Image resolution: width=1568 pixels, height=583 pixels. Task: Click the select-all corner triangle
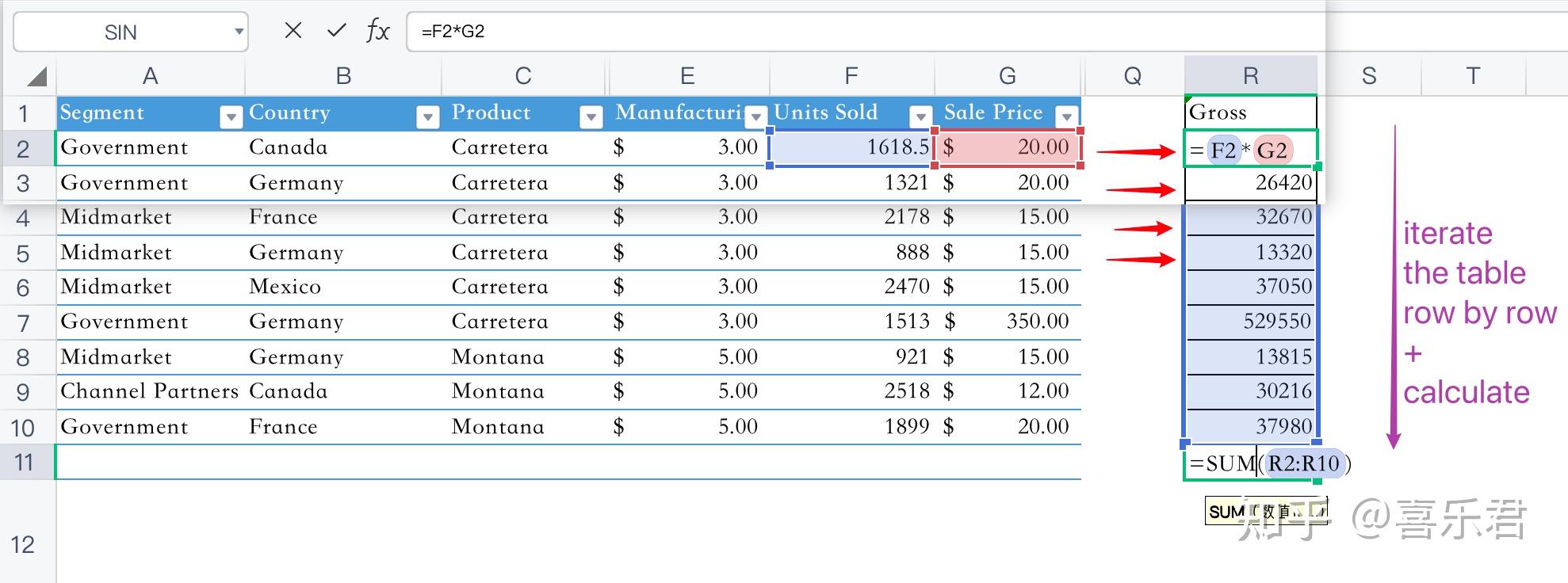[x=36, y=77]
